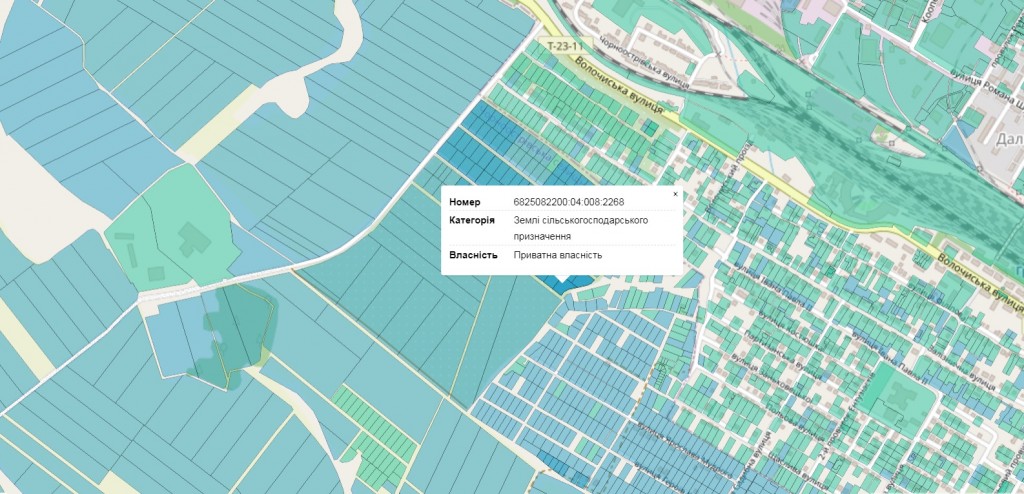Click the 'Категорія' label in popup

472,220
